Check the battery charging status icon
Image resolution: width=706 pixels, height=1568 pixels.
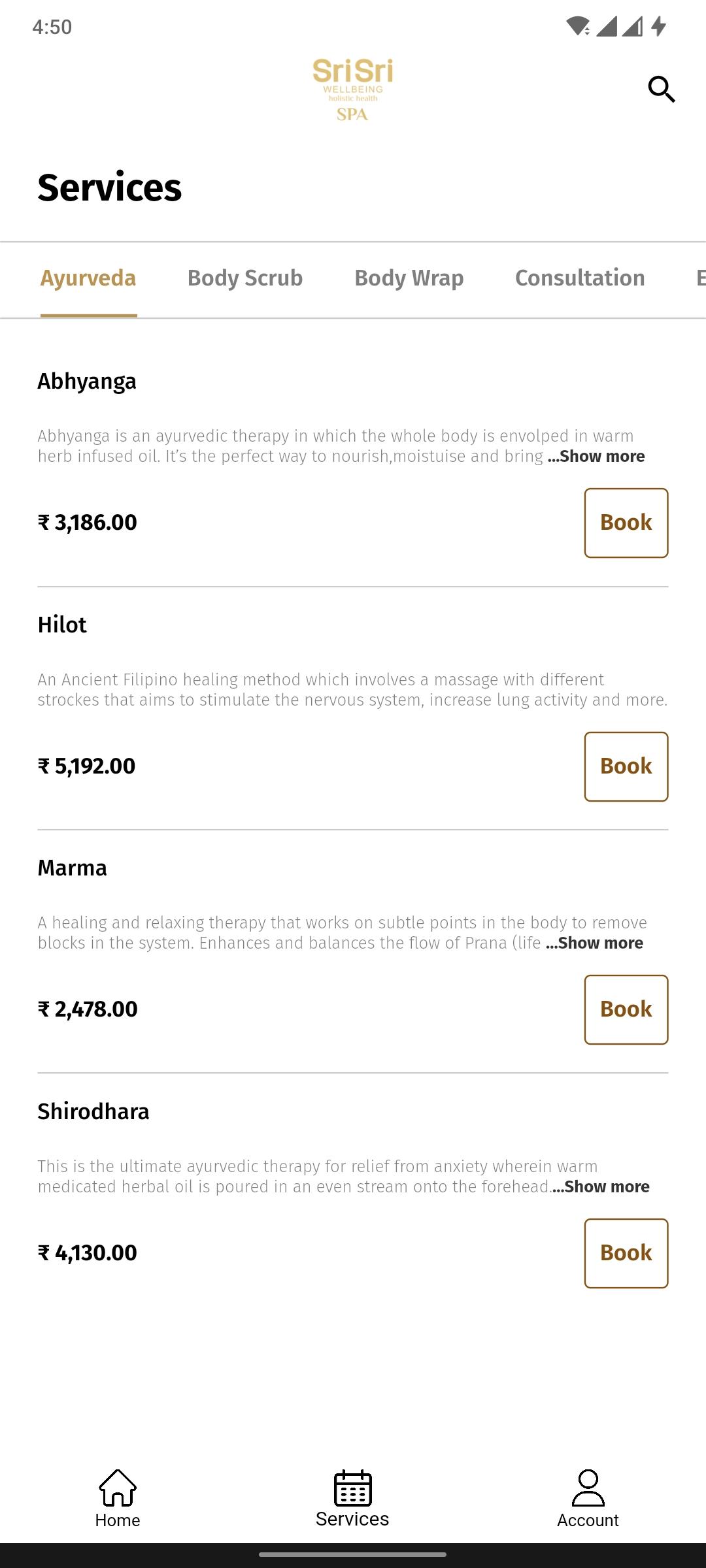tap(659, 26)
